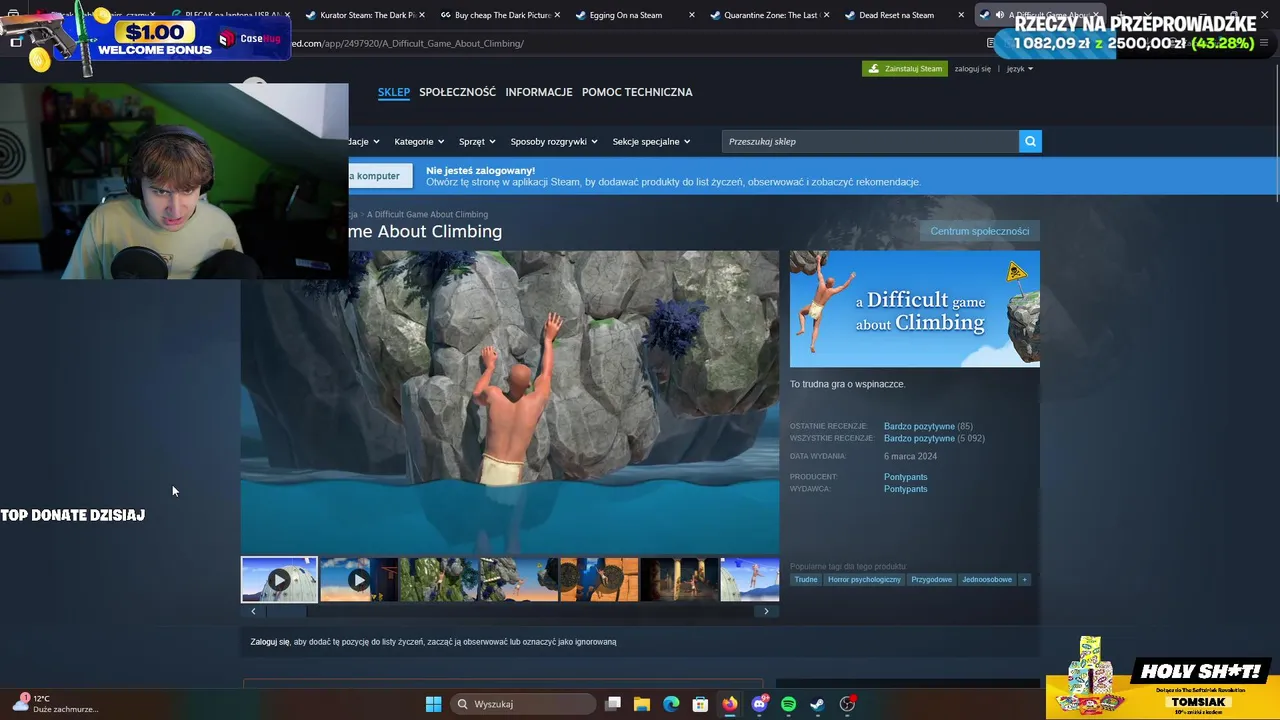The height and width of the screenshot is (720, 1280).
Task: Switch to Firefox on taskbar
Action: click(730, 704)
